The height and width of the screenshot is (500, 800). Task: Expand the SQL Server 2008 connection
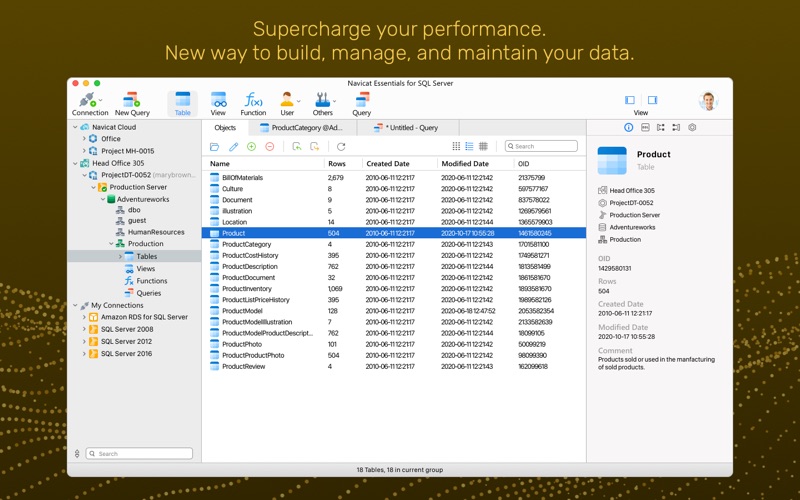tap(84, 329)
